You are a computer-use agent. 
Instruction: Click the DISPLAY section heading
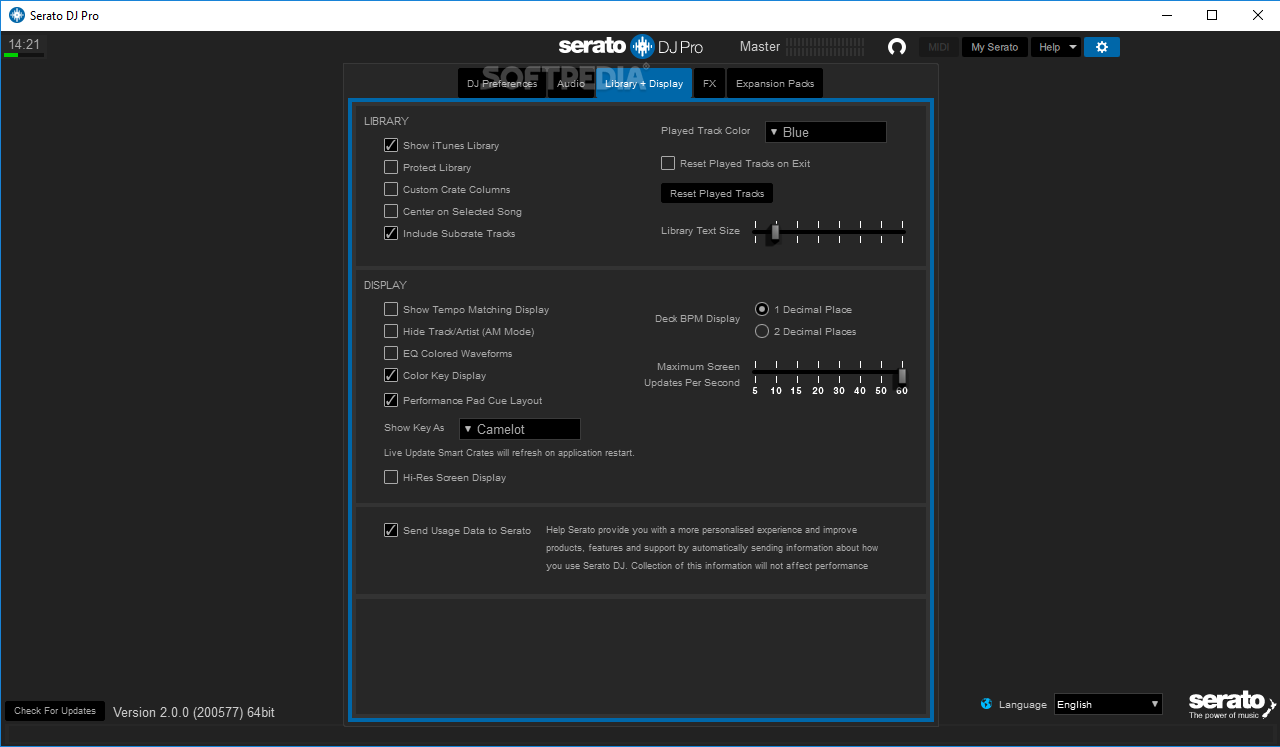click(385, 285)
